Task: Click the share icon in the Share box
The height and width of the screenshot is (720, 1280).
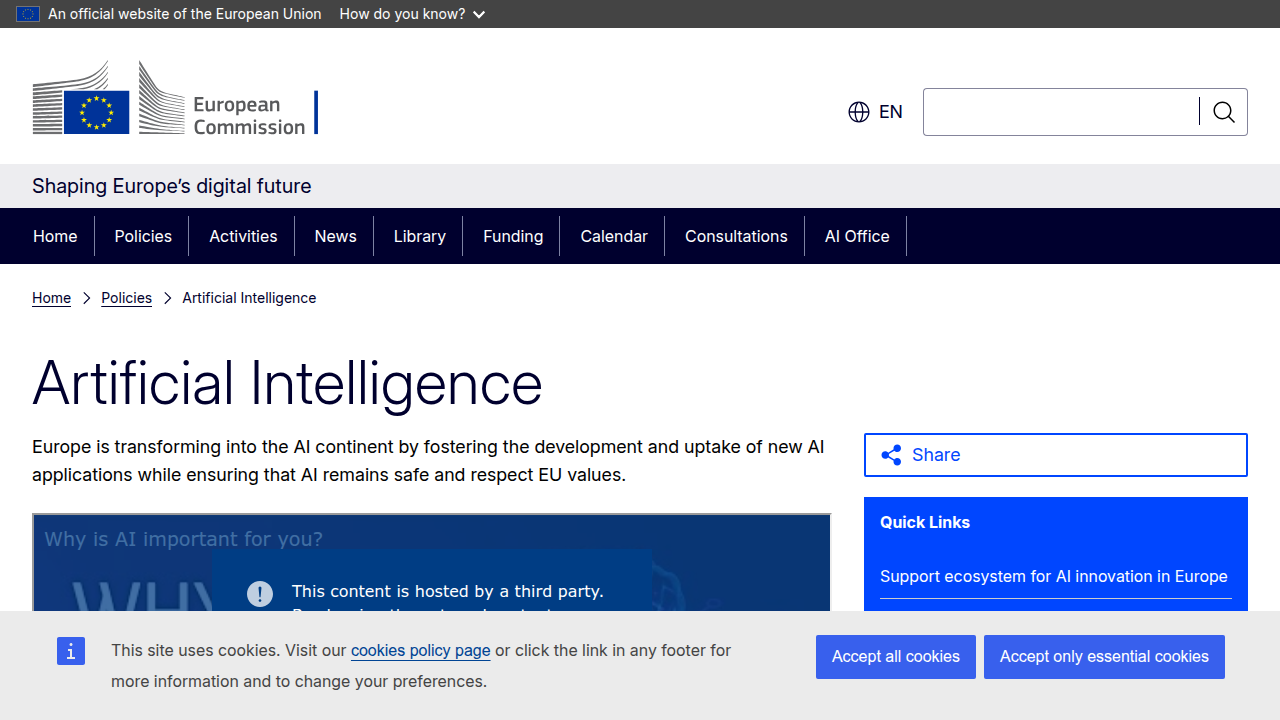Action: pos(891,455)
